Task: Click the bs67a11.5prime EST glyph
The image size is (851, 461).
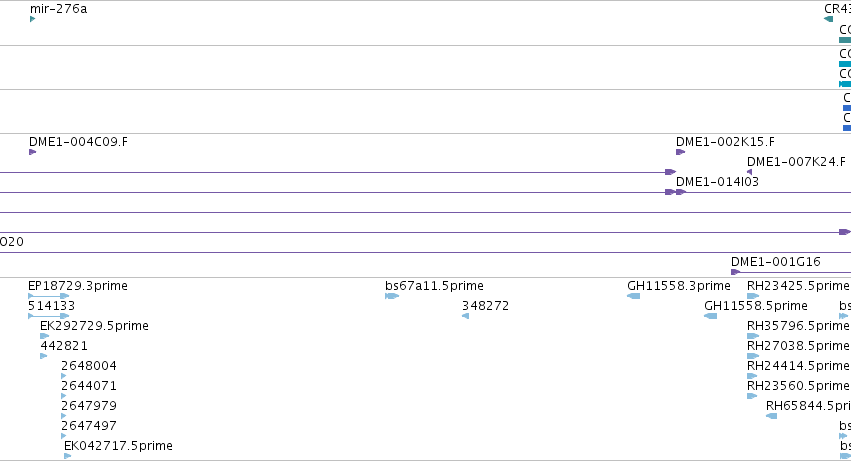Action: tap(392, 296)
